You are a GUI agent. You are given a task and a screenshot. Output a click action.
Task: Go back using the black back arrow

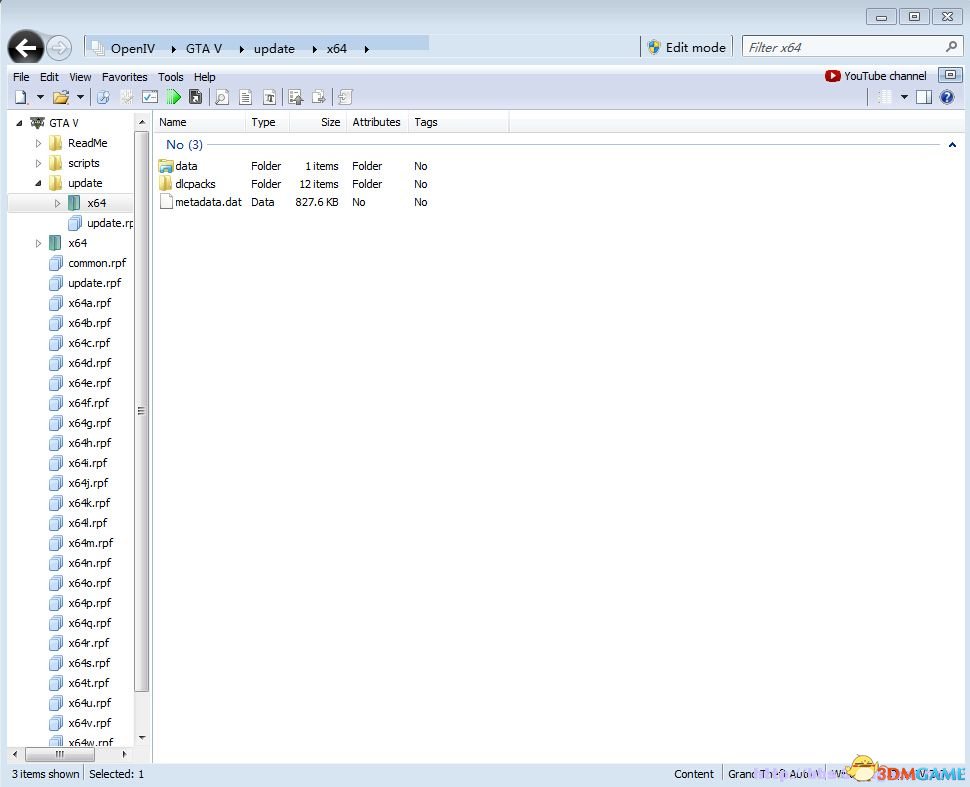click(25, 48)
